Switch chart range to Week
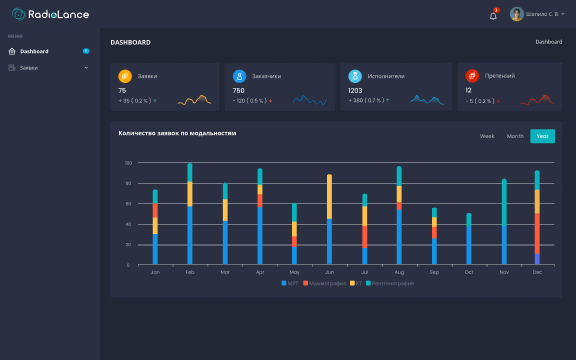Viewport: 576px width, 360px height. [x=487, y=136]
